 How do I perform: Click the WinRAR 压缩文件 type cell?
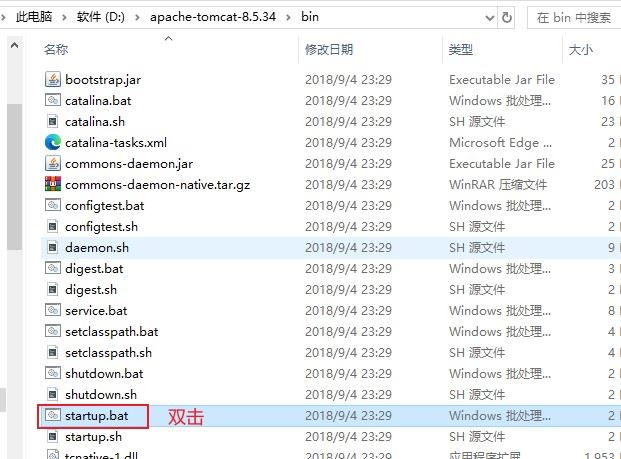click(498, 185)
